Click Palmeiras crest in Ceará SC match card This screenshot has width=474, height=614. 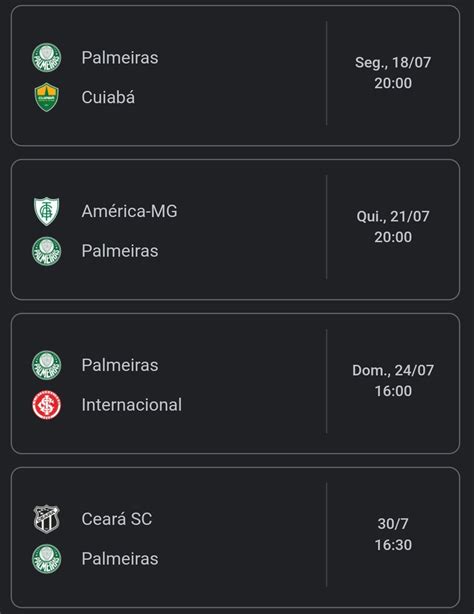click(x=47, y=559)
